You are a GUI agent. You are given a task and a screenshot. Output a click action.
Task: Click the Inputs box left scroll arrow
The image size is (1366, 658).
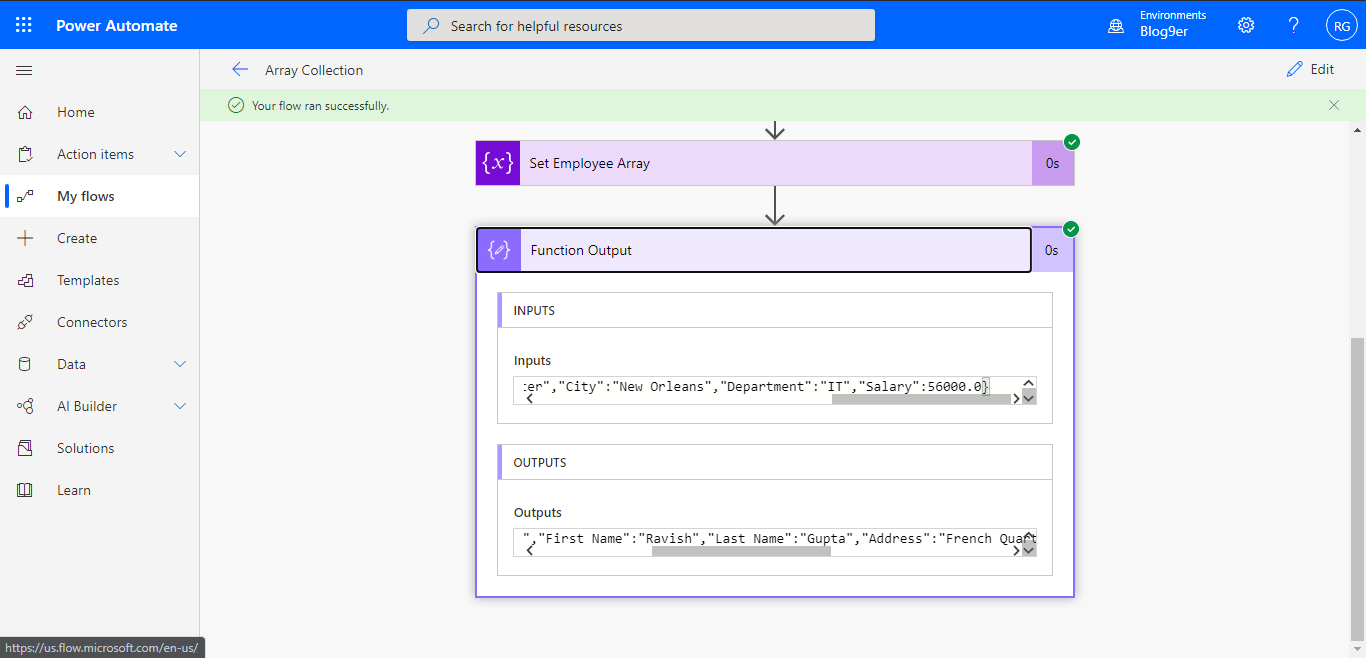(x=529, y=398)
